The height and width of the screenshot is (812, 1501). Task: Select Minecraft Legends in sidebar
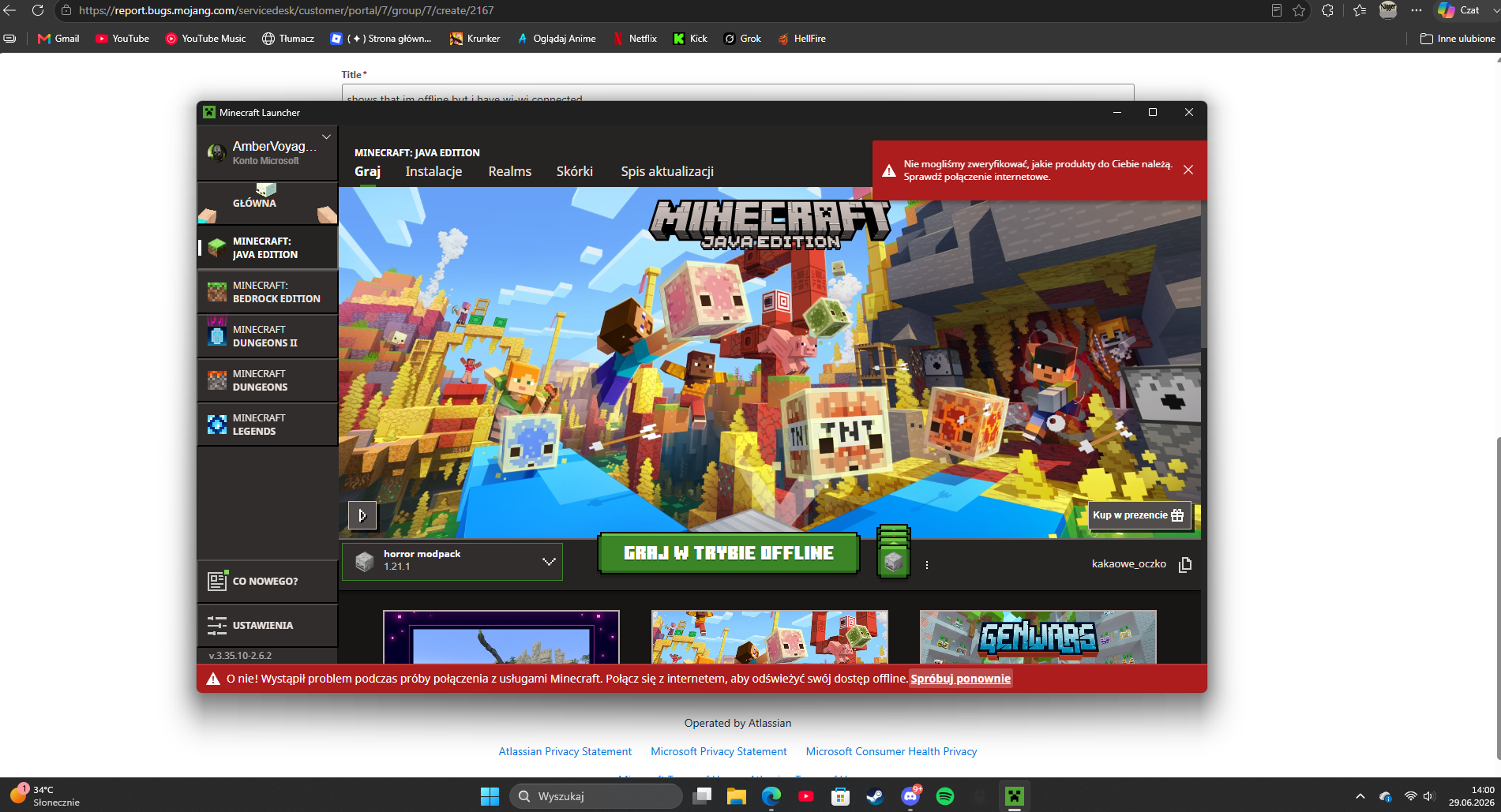(268, 425)
